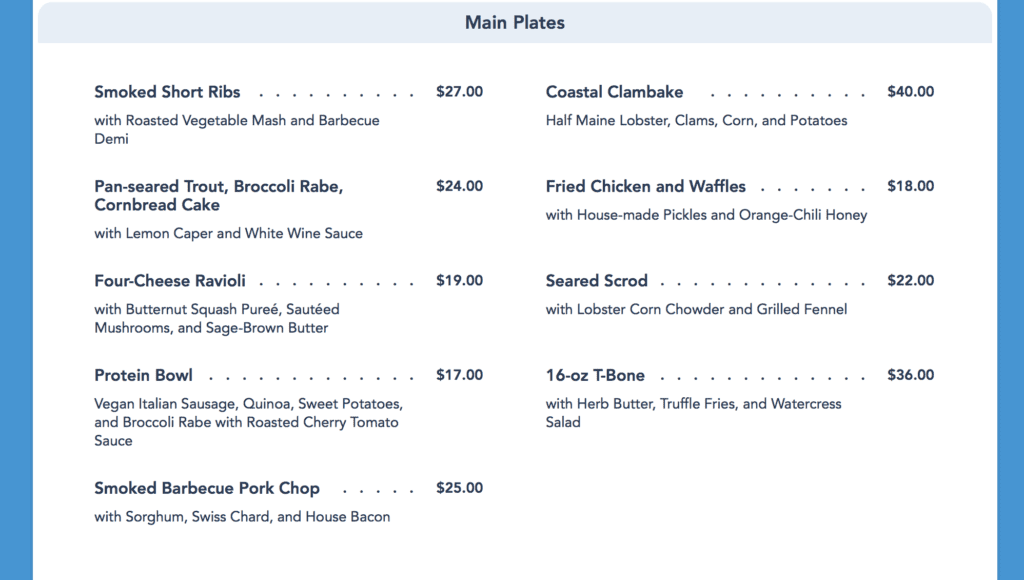Click the $36.00 T-Bone price
Screen dimensions: 1024x580
tap(911, 375)
